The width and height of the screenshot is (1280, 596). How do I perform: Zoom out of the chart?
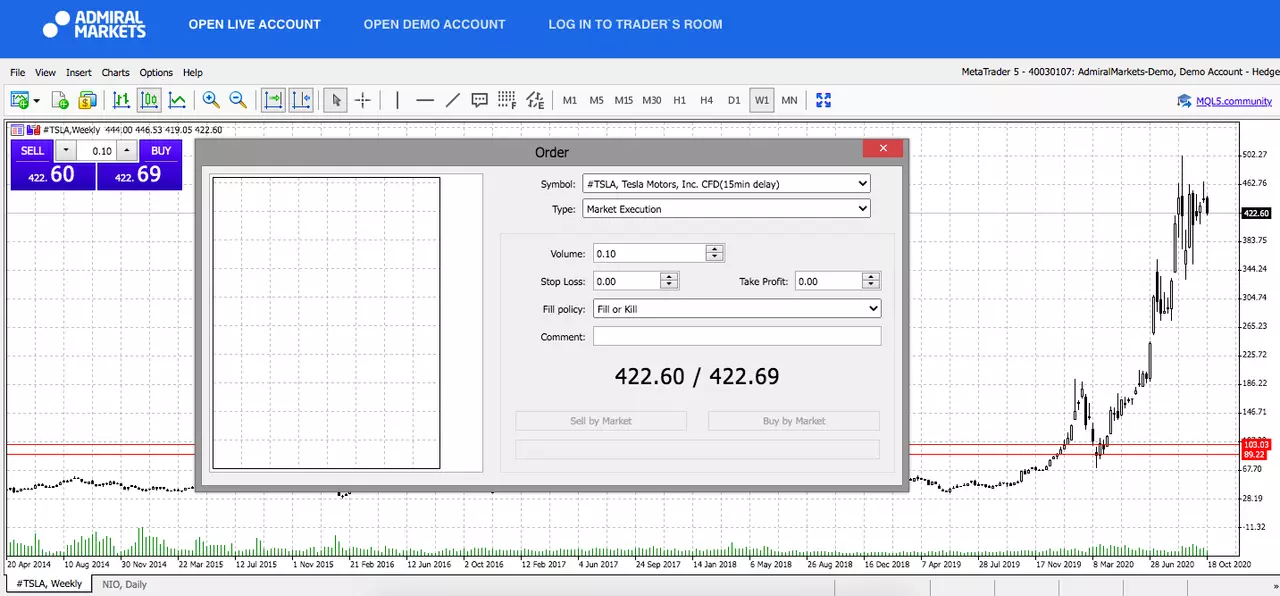(x=238, y=100)
